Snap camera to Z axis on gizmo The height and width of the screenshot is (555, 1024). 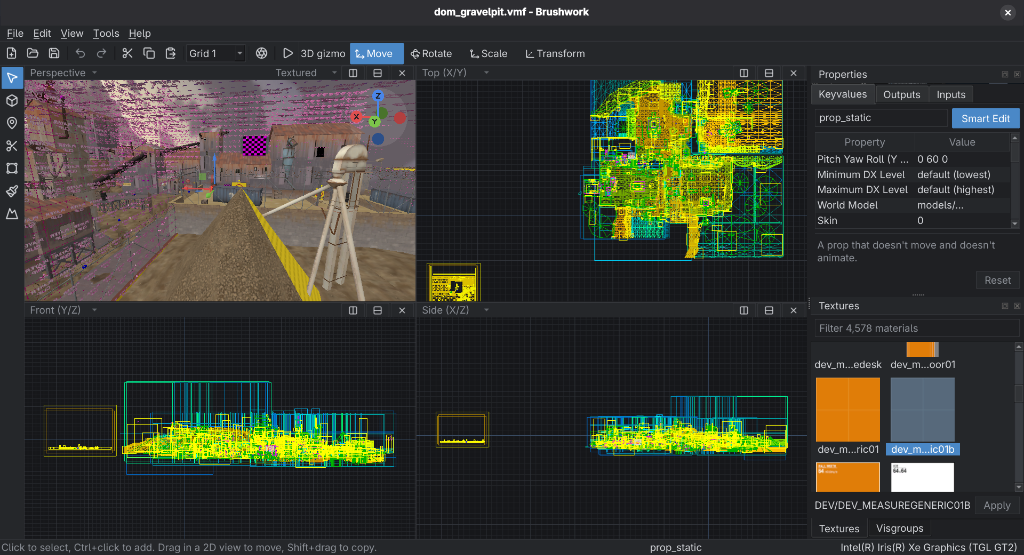click(377, 96)
